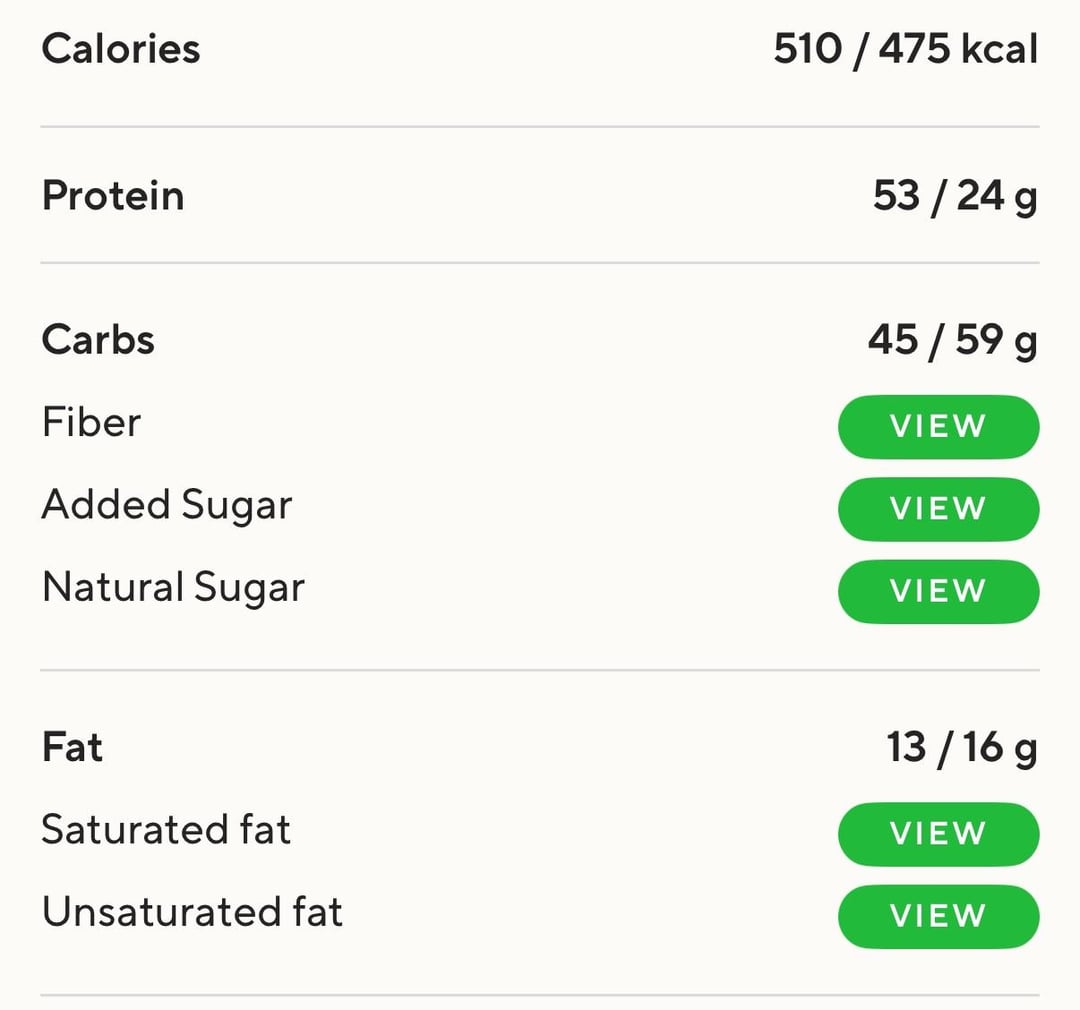Tap VIEW next to Natural Sugar

[938, 591]
